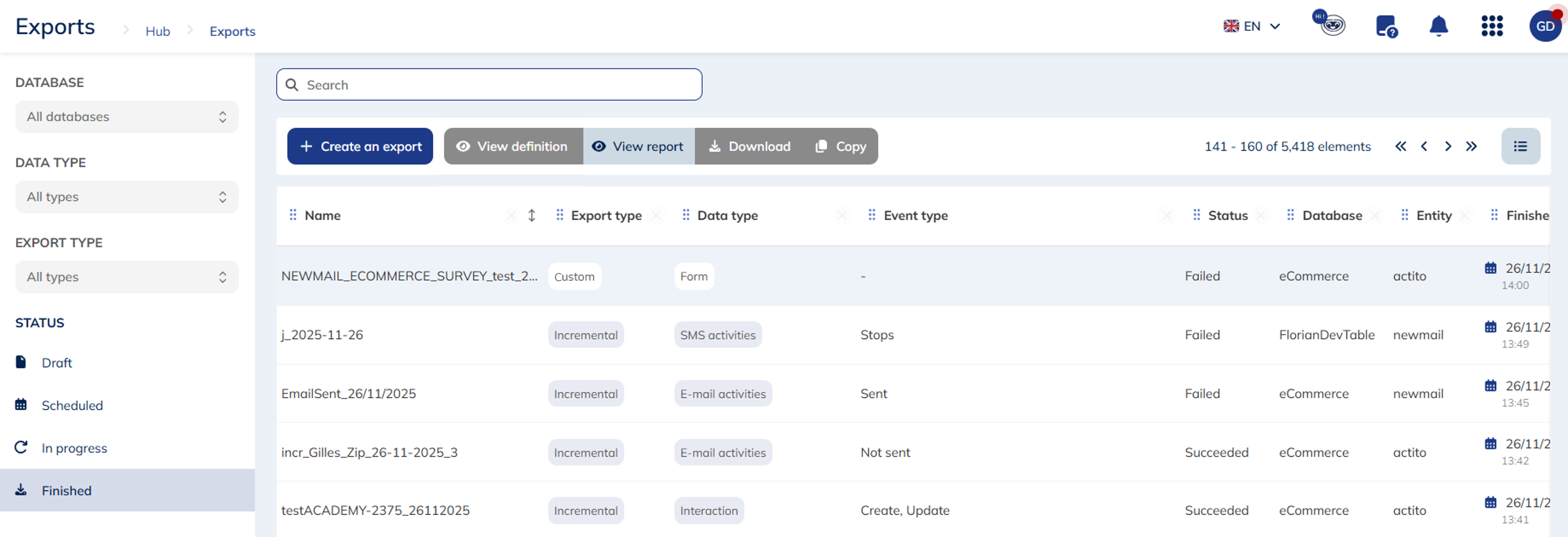
Task: Change language with EN selector
Action: click(1252, 26)
